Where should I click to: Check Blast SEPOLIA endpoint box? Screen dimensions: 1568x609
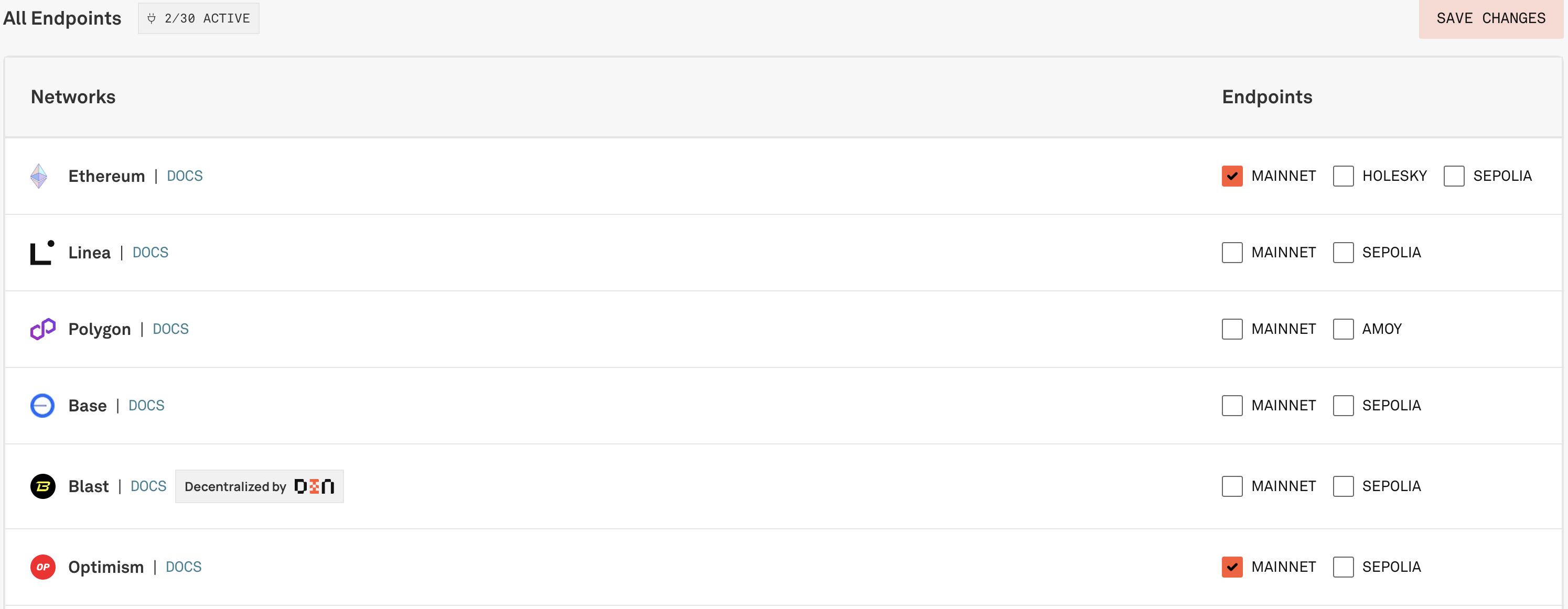coord(1343,487)
